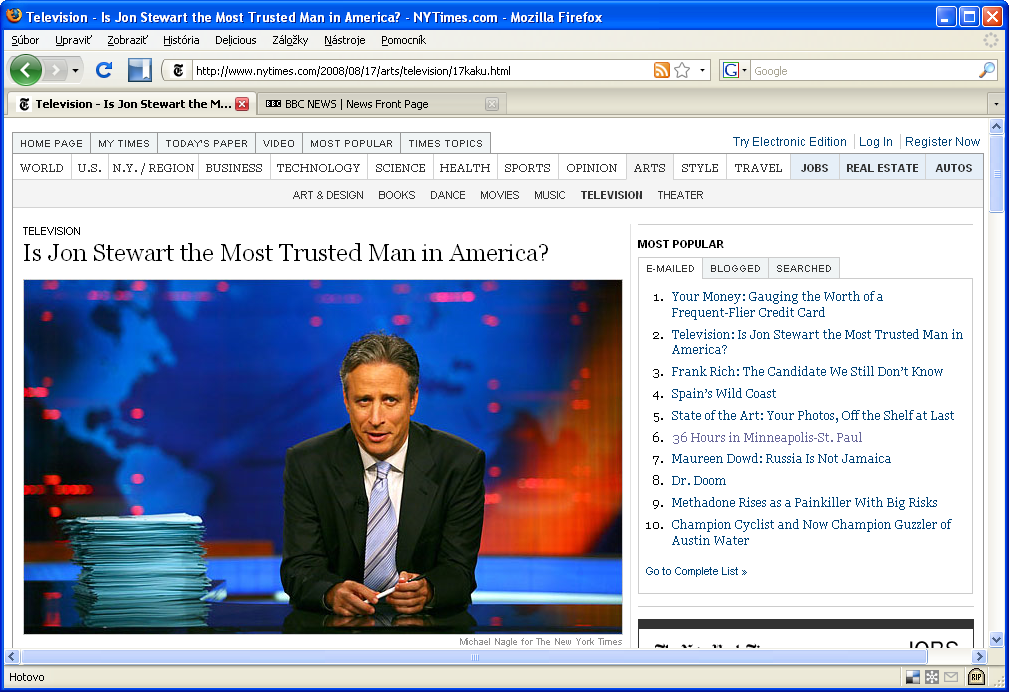Bookmark this page with the star icon

[682, 70]
